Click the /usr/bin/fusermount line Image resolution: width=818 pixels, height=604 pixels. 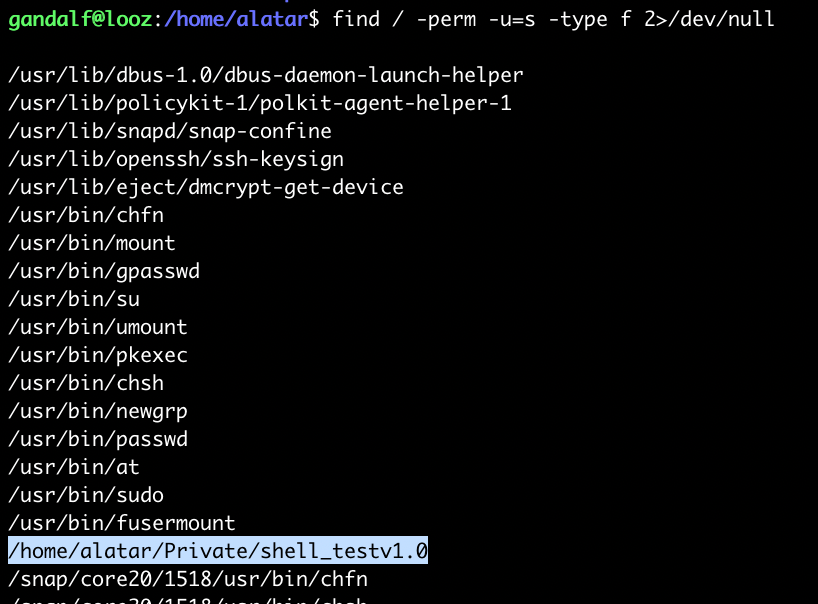pos(122,523)
